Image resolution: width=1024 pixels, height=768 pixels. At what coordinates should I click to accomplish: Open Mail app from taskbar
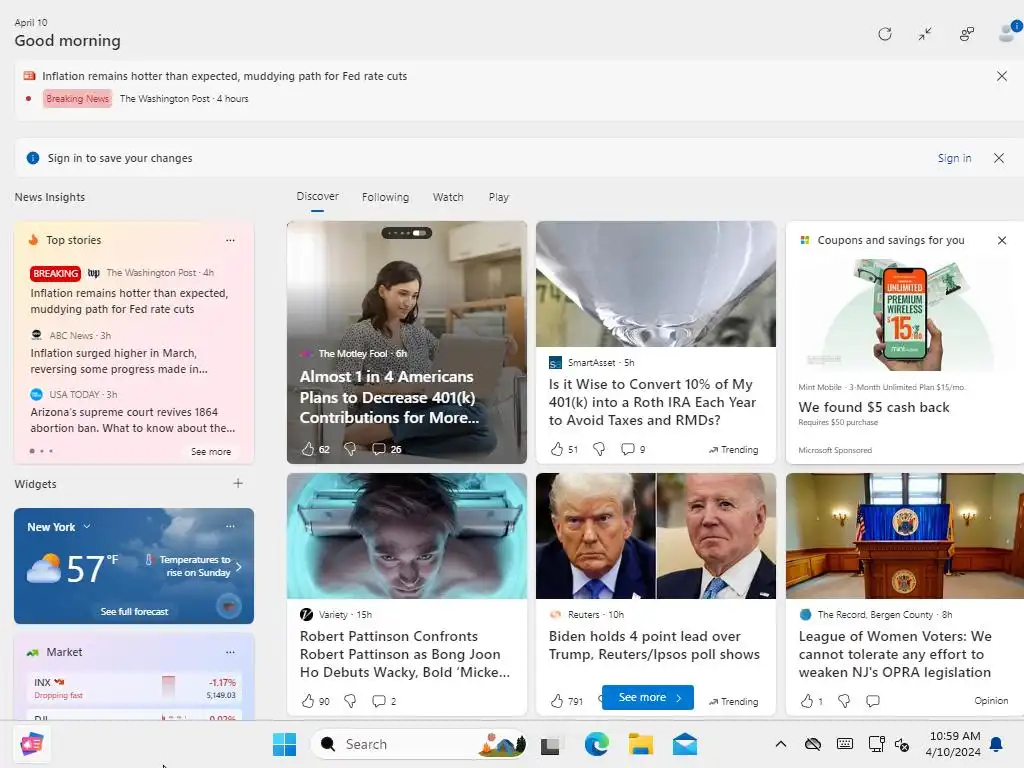tap(685, 744)
